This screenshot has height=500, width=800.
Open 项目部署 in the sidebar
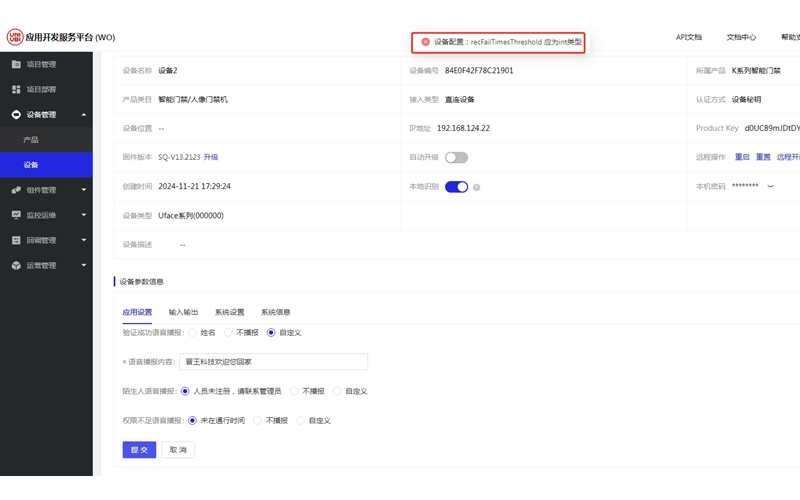tap(46, 89)
